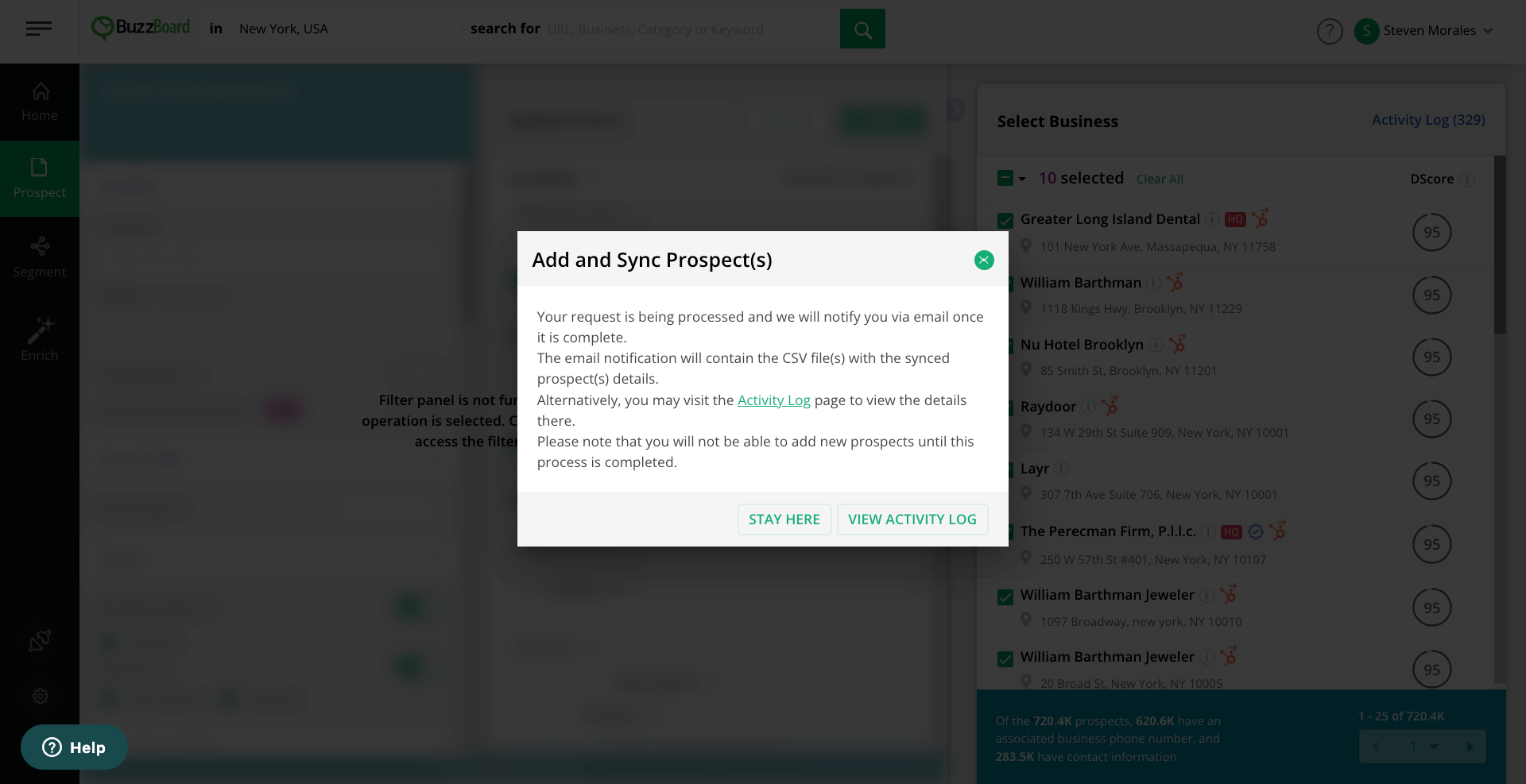
Task: Go to next page of results
Action: [x=1470, y=747]
